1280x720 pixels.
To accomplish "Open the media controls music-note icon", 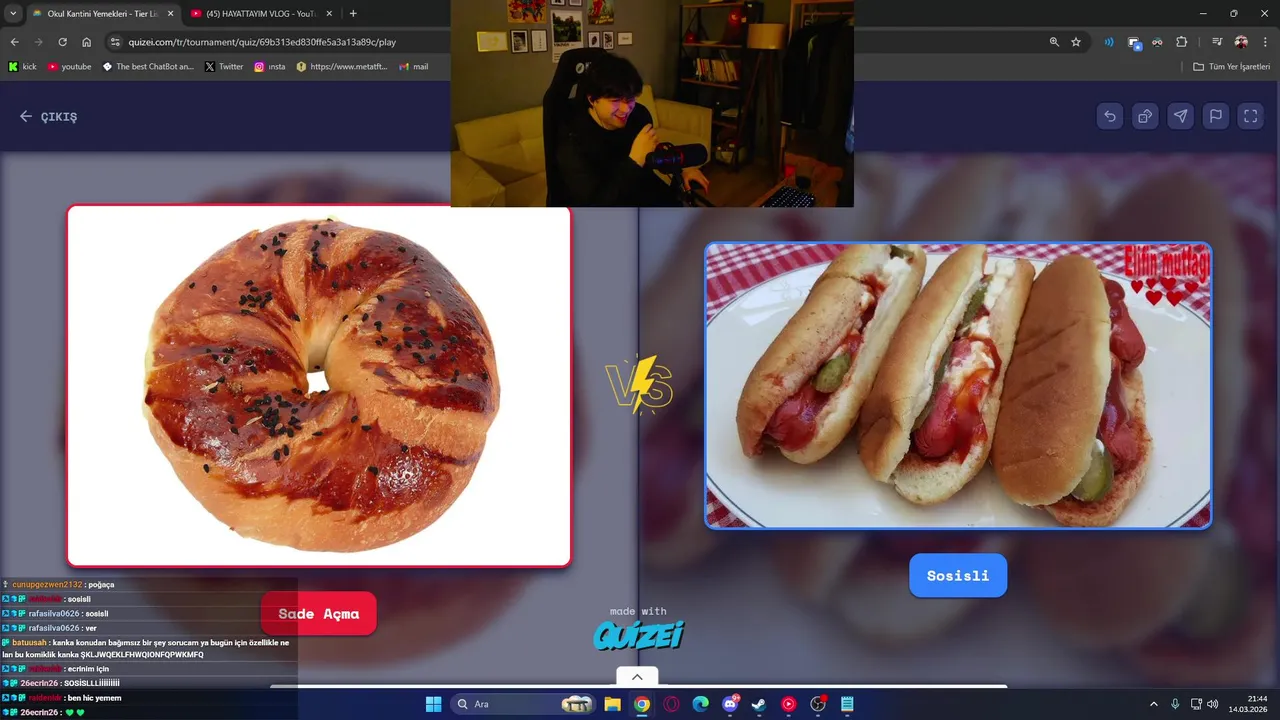I will click(x=1217, y=42).
